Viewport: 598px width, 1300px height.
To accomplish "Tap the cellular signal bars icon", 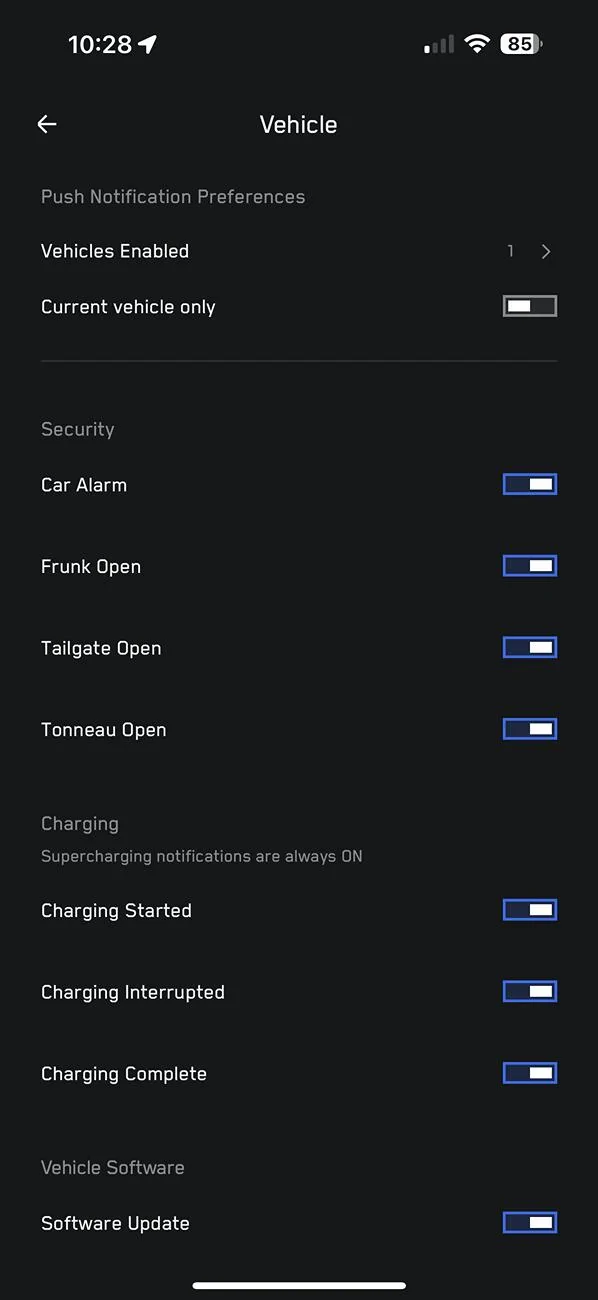I will click(439, 45).
